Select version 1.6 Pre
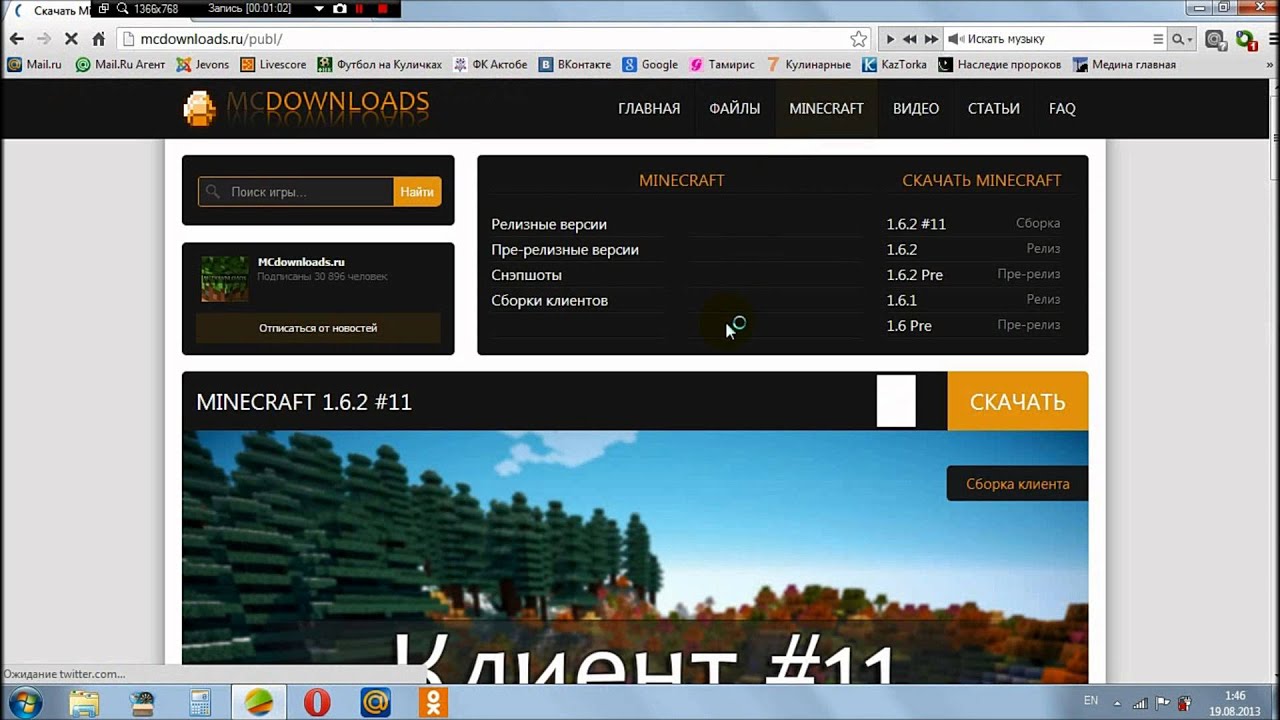 [973, 326]
